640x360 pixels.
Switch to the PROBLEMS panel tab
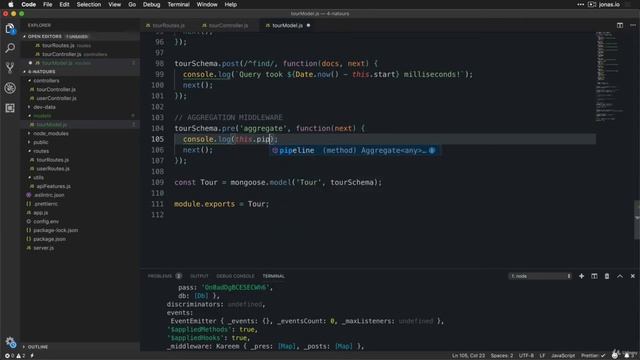pyautogui.click(x=160, y=276)
